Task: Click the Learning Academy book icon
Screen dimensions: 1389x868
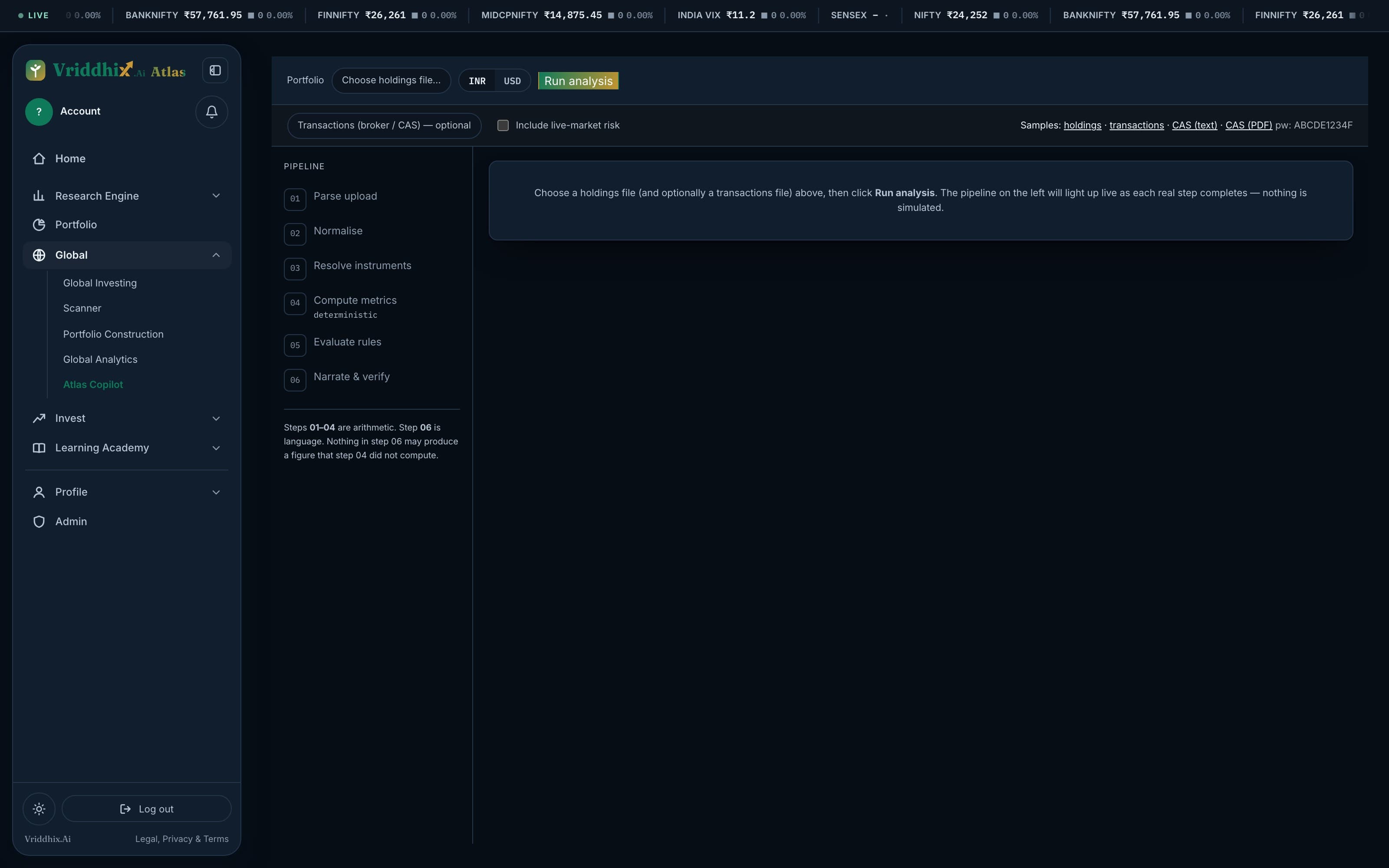Action: coord(39,448)
